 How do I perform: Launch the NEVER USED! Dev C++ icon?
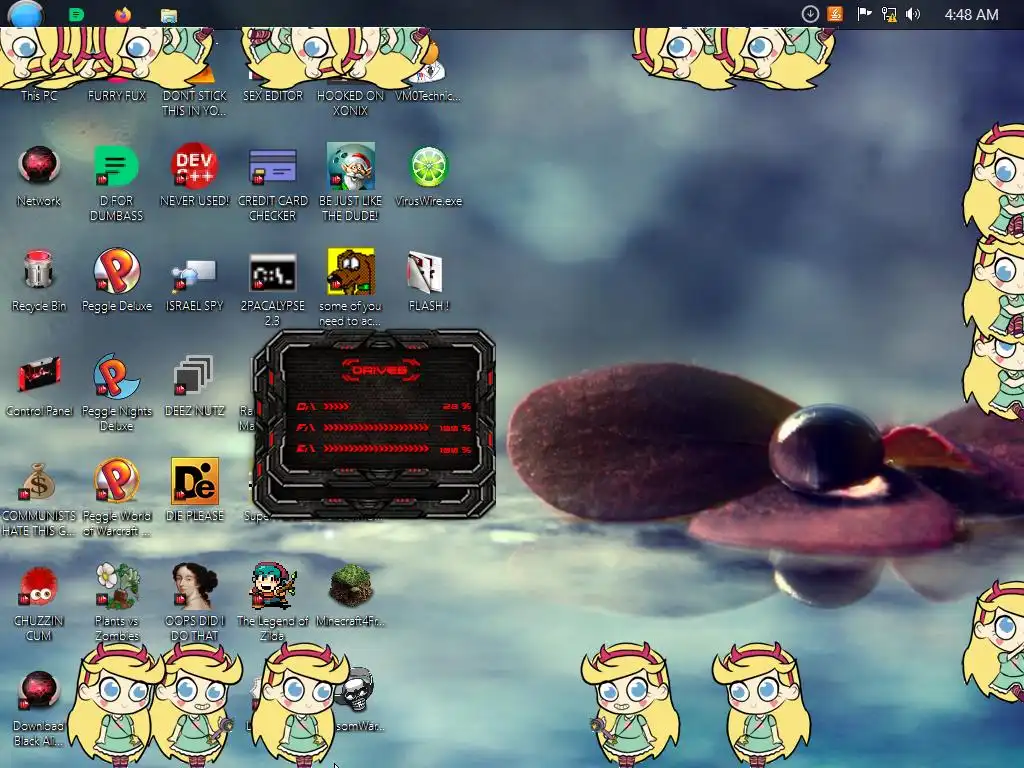(x=195, y=165)
